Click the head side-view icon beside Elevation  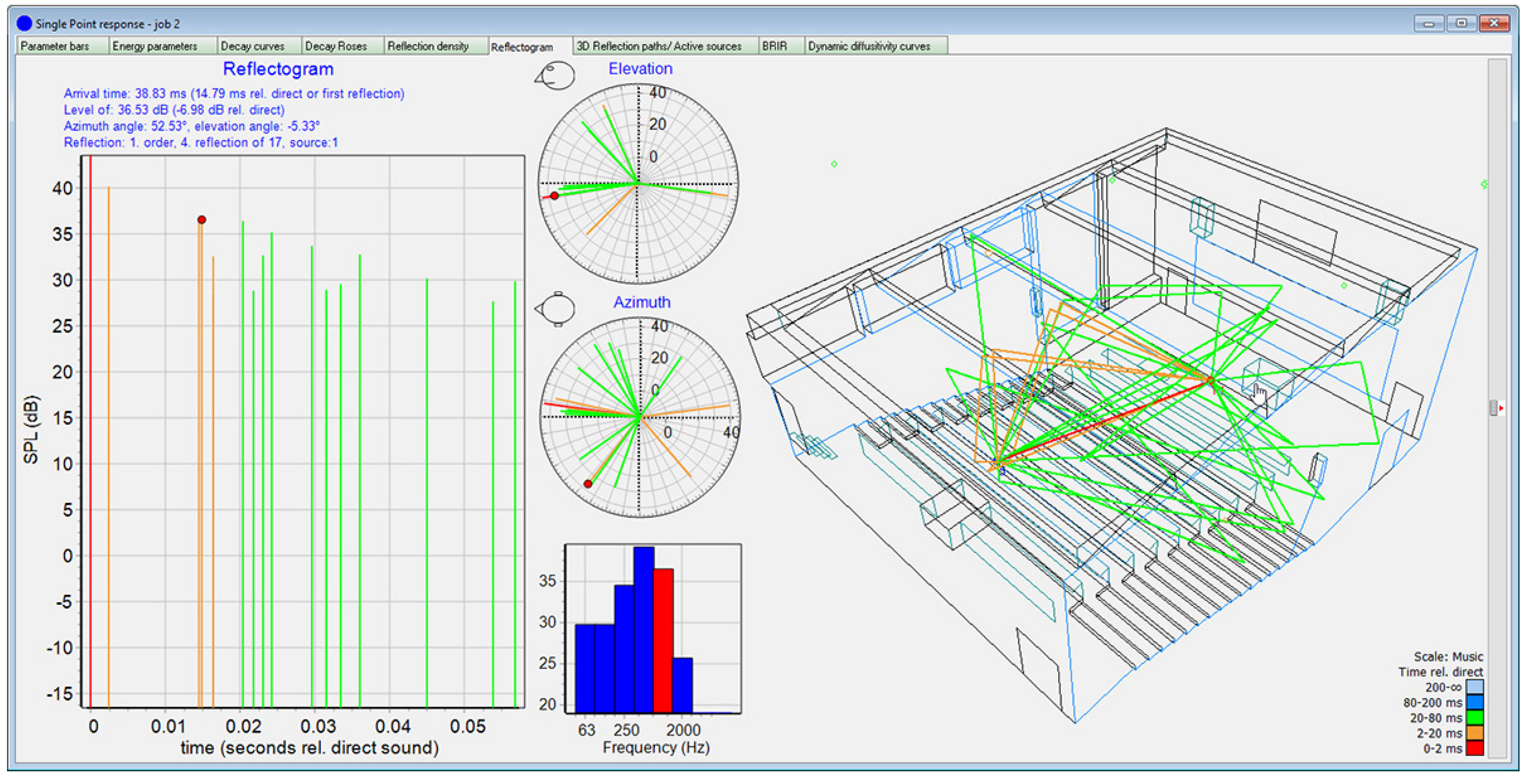pyautogui.click(x=555, y=76)
